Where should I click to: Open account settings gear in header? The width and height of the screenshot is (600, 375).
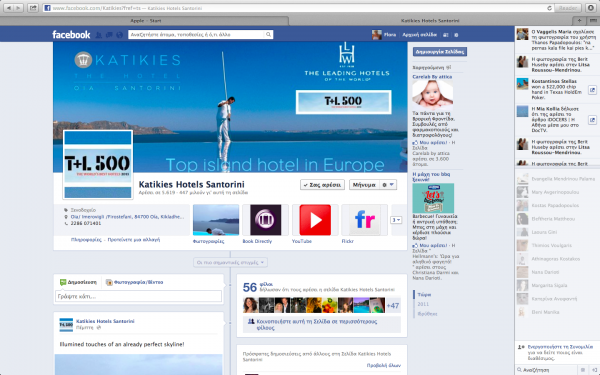(x=456, y=35)
